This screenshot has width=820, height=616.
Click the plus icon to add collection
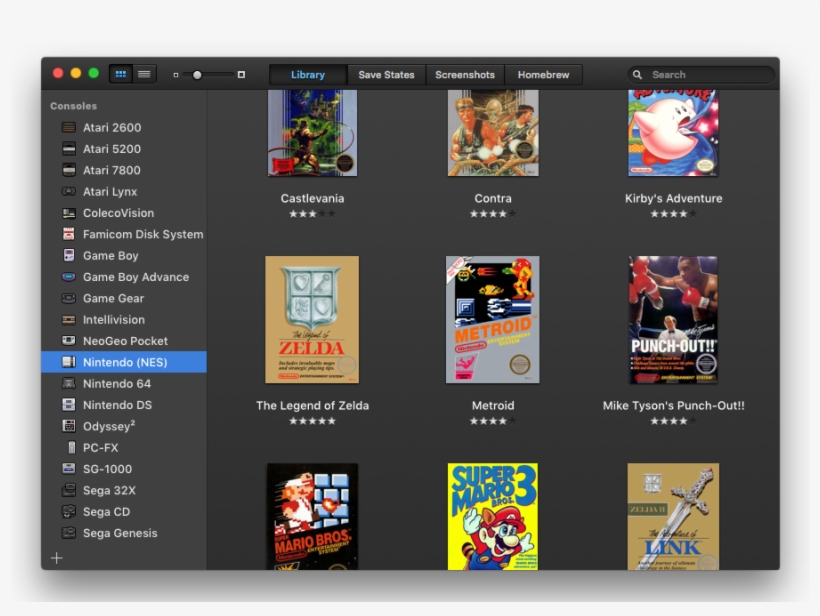[57, 558]
